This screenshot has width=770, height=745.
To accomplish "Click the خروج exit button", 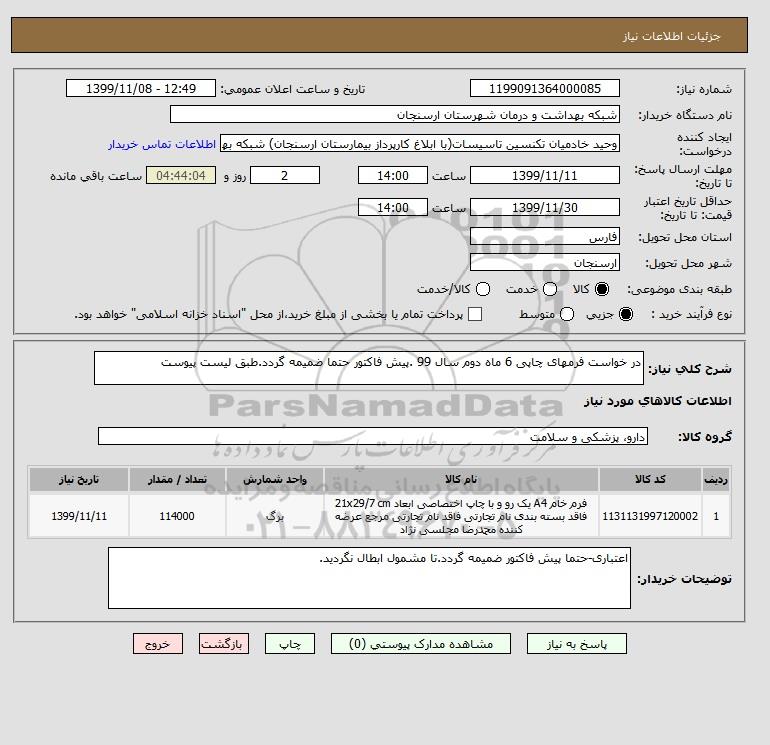I will (x=158, y=644).
